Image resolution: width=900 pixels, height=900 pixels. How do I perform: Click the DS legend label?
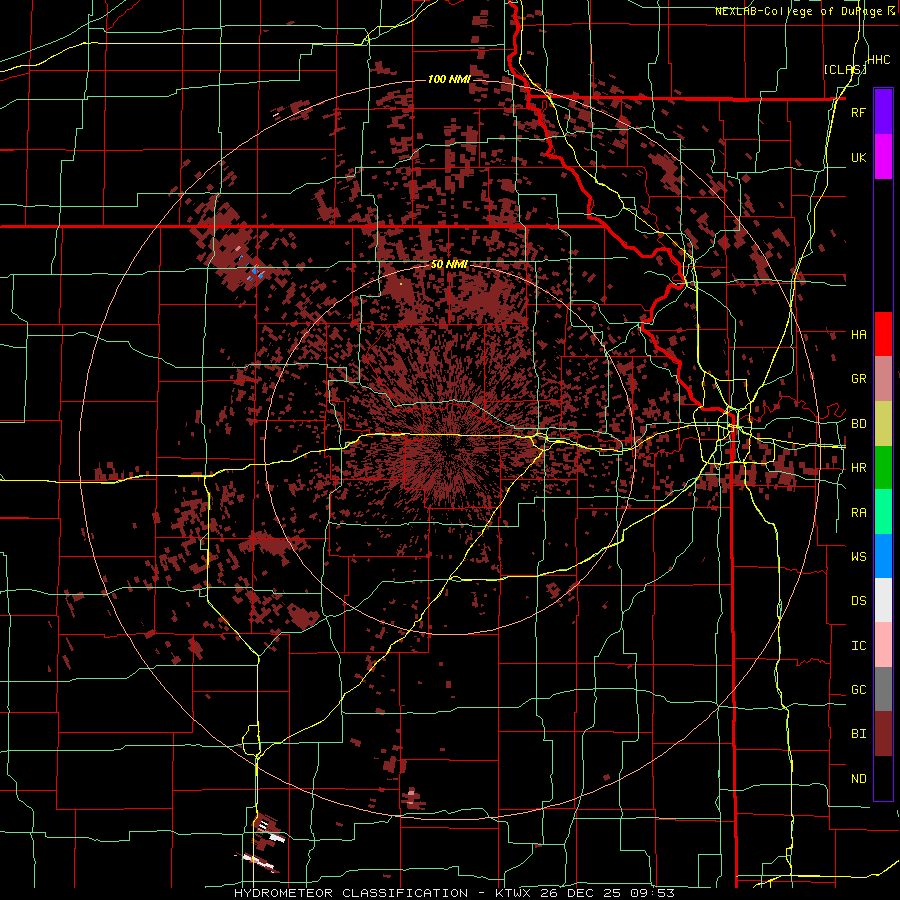[858, 601]
